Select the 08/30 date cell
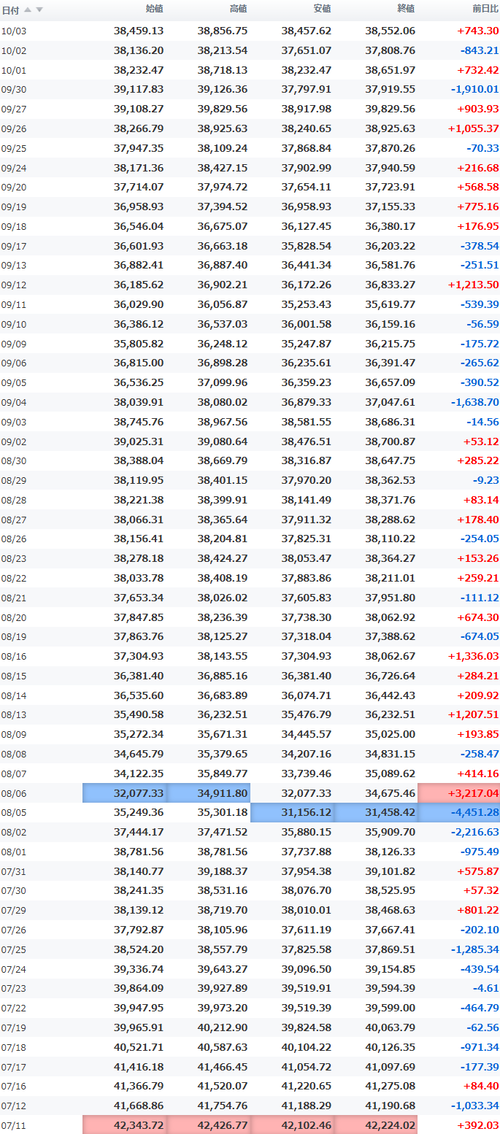This screenshot has width=500, height=1134. coord(13,461)
